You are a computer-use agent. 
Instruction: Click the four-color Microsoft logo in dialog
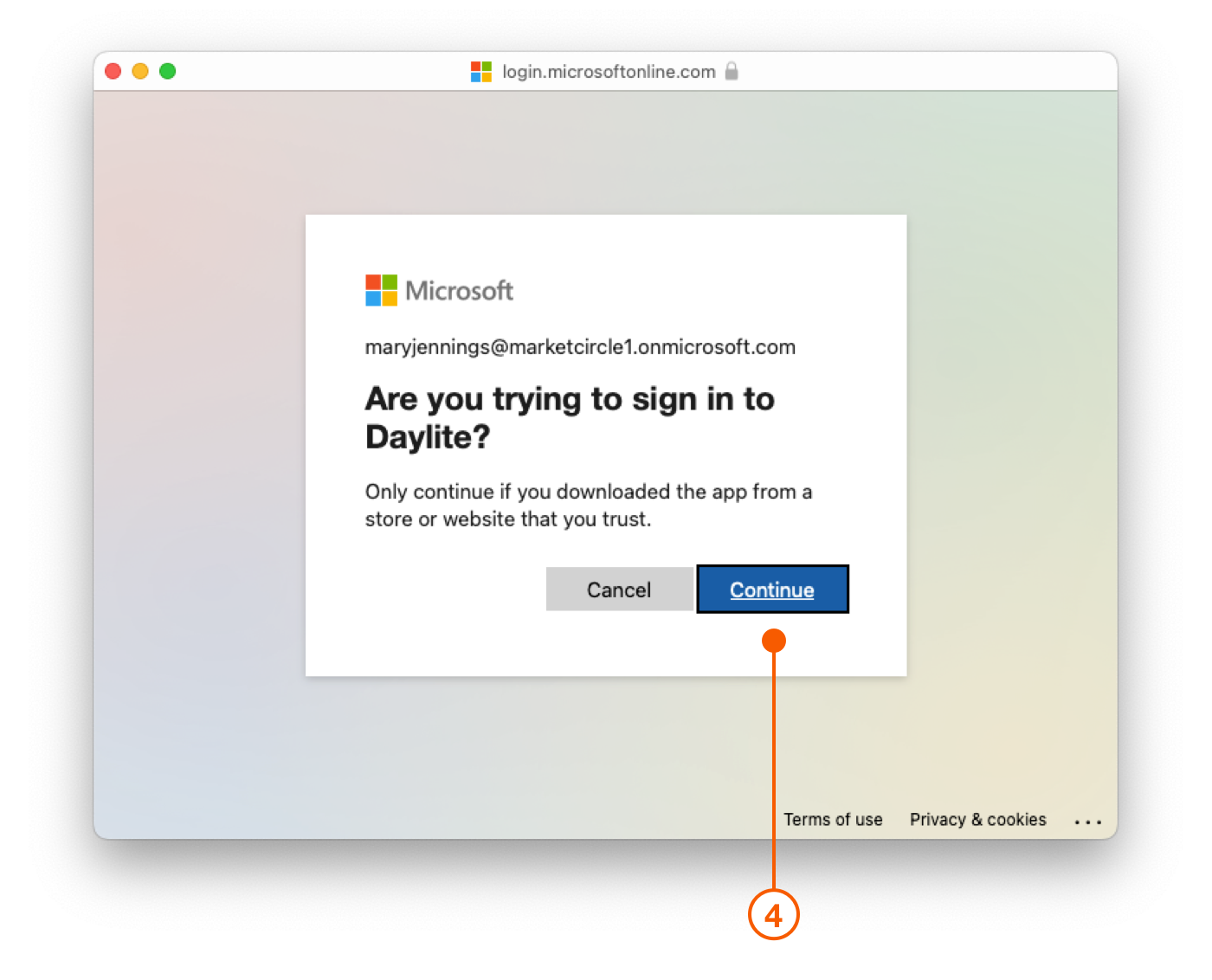point(381,290)
